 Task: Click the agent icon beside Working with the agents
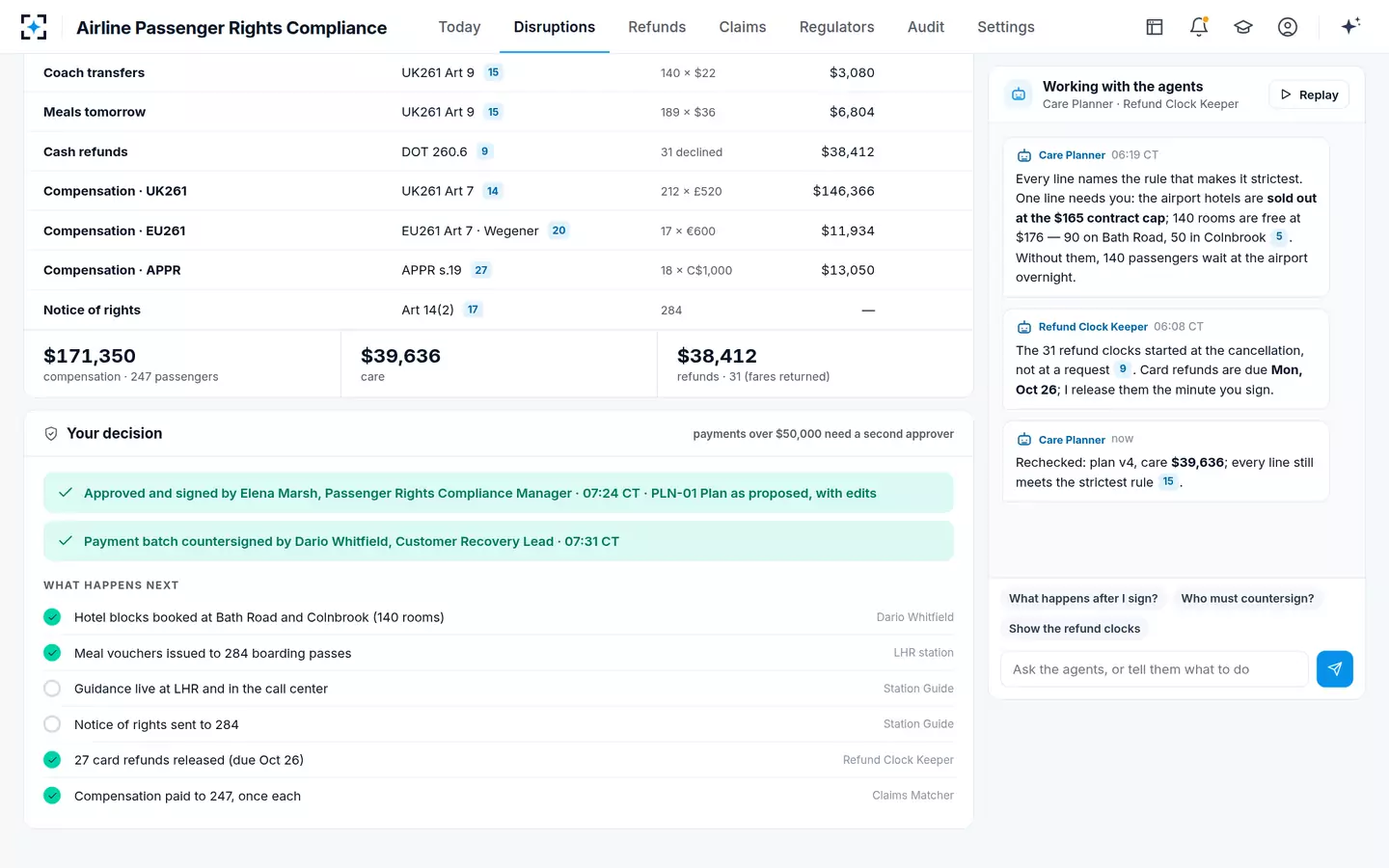point(1019,95)
